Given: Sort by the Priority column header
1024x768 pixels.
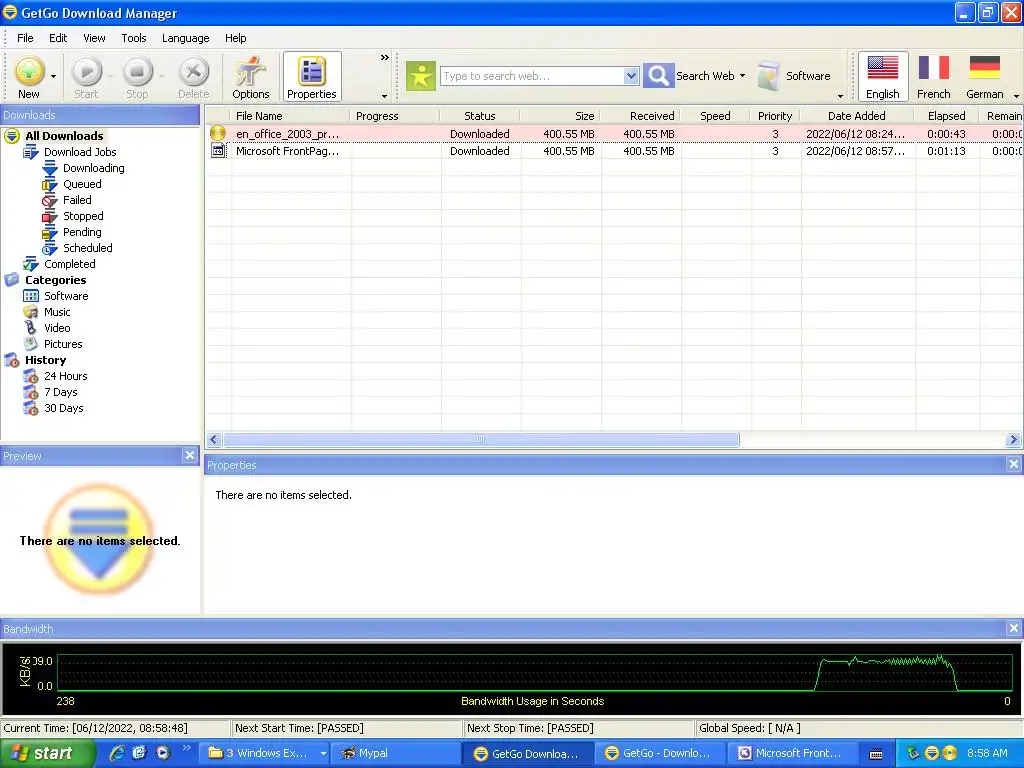Looking at the screenshot, I should point(775,116).
